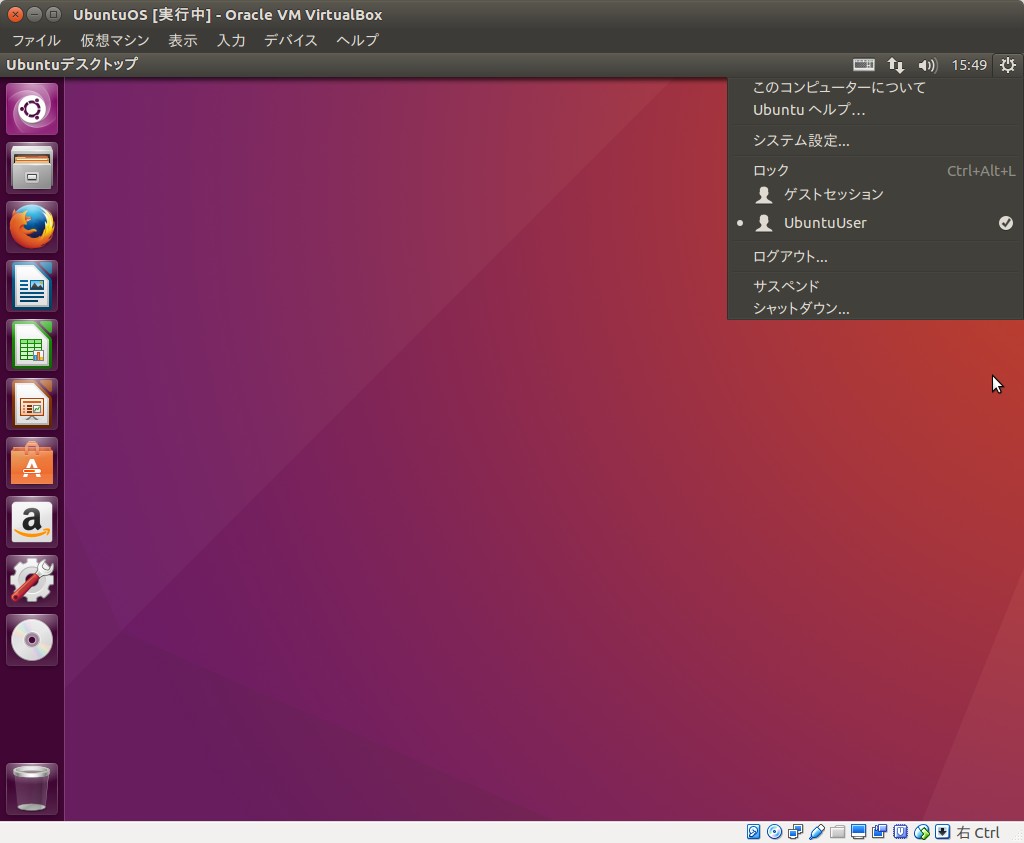Open the Ubuntu Dash search launcher
The image size is (1024, 843).
coord(32,109)
